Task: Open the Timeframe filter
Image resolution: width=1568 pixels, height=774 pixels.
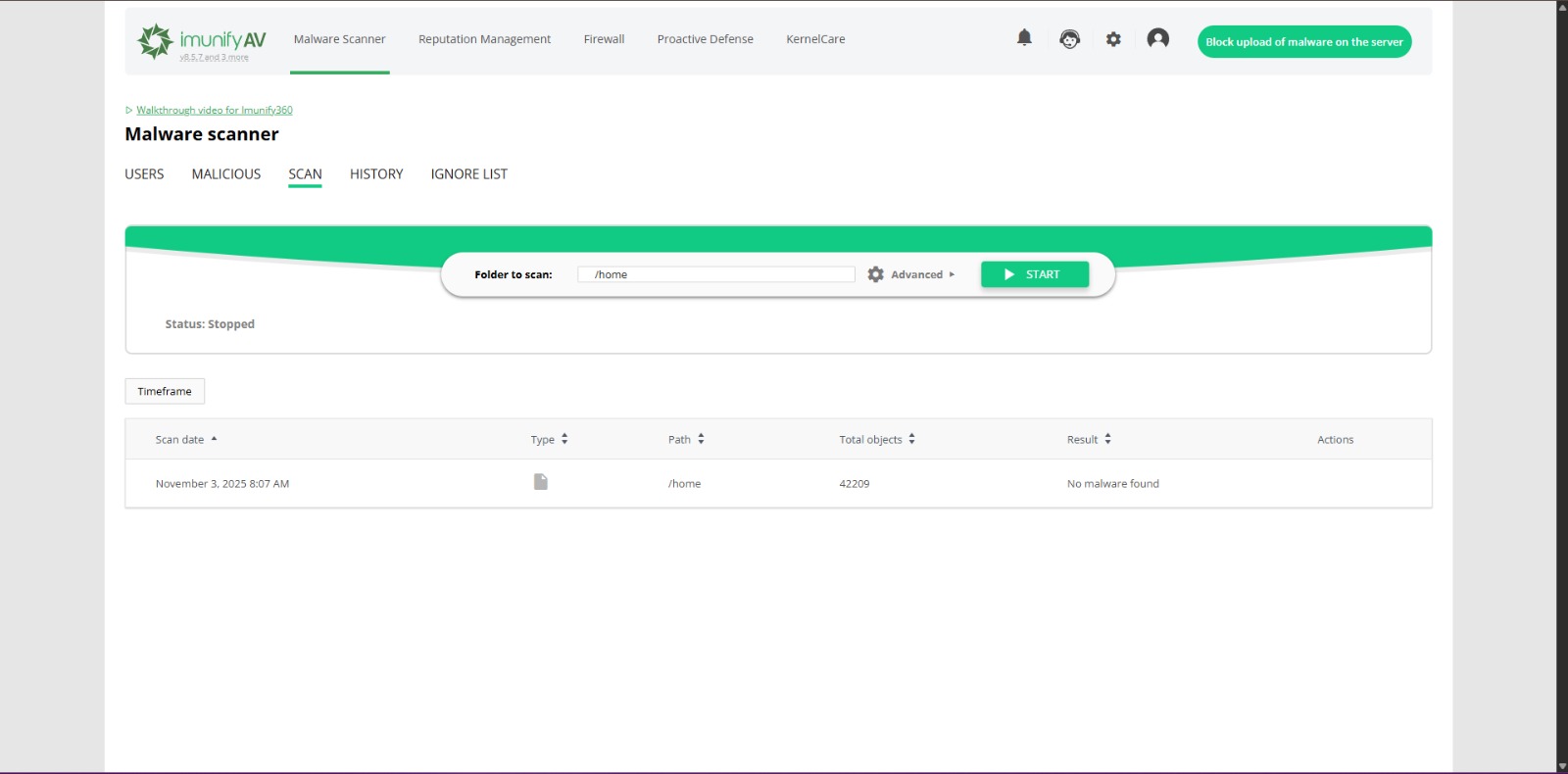Action: pyautogui.click(x=165, y=391)
